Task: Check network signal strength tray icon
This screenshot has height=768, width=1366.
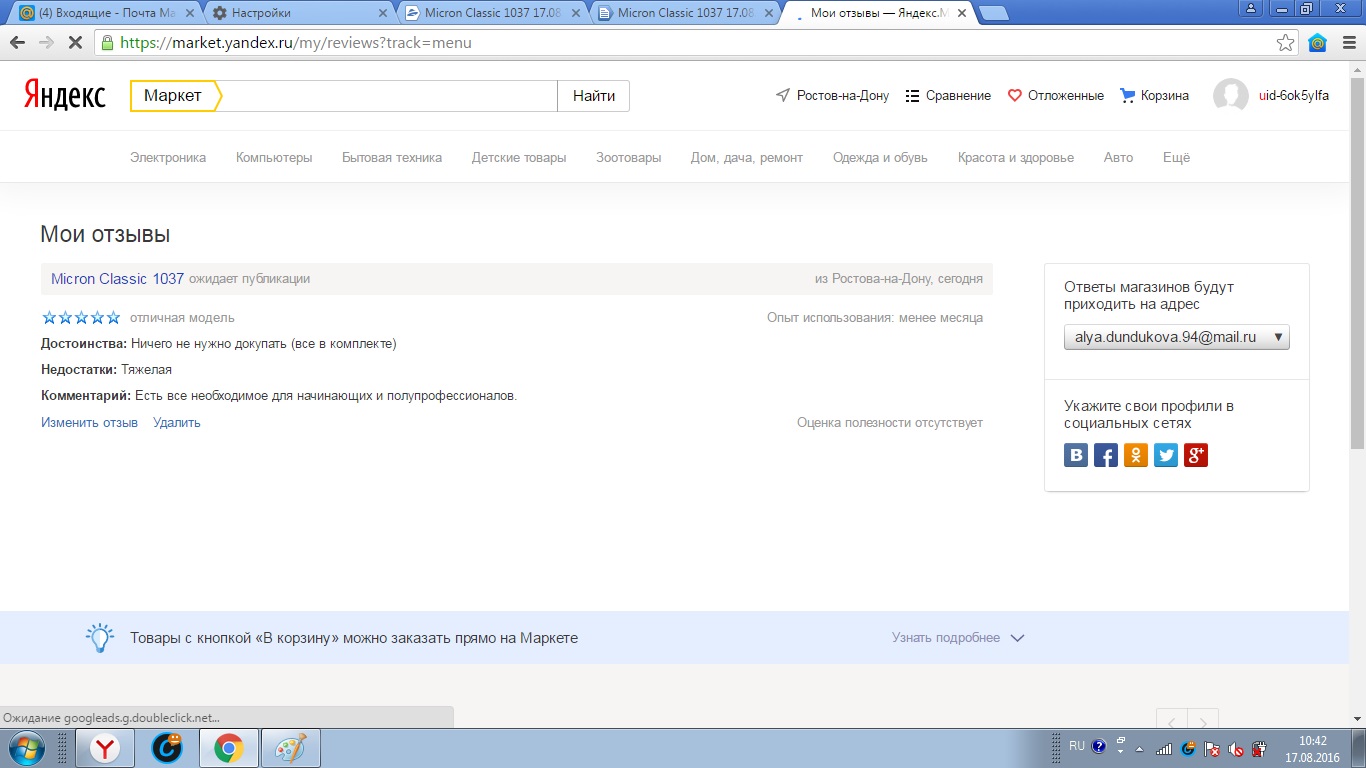Action: click(1164, 748)
